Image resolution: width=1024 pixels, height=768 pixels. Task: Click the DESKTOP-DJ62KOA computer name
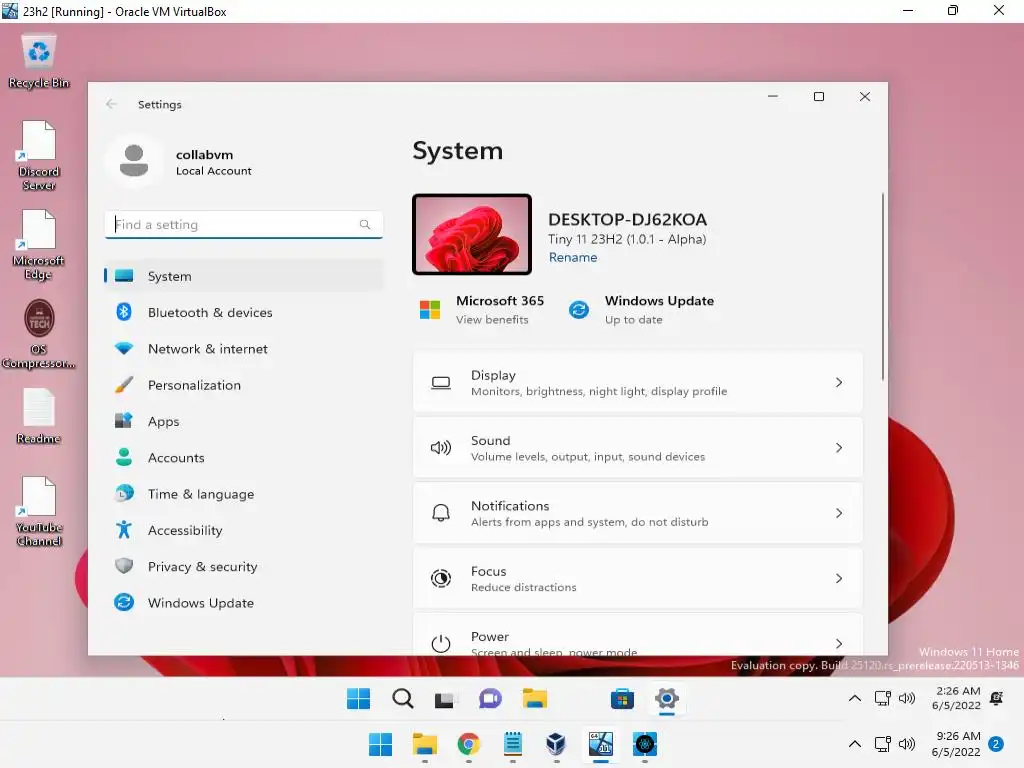pyautogui.click(x=627, y=219)
